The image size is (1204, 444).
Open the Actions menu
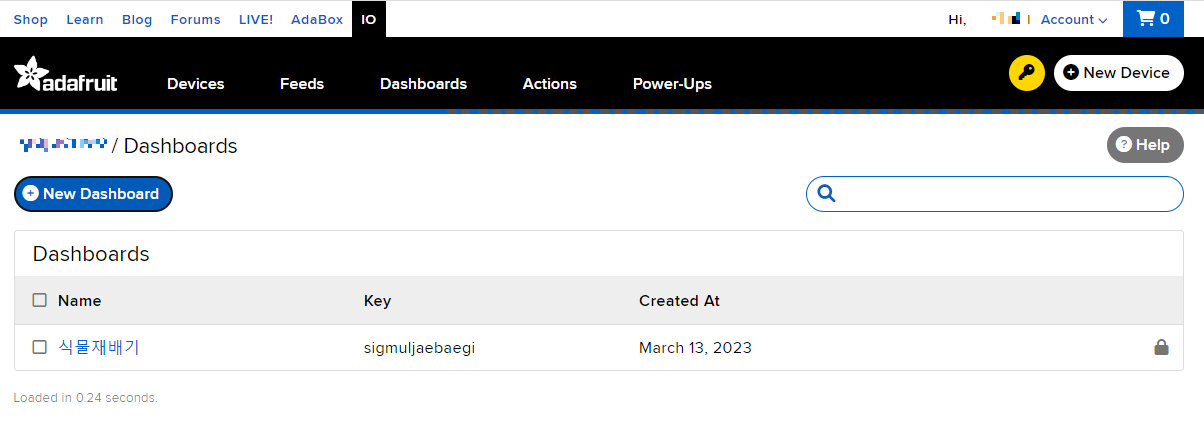[x=550, y=84]
